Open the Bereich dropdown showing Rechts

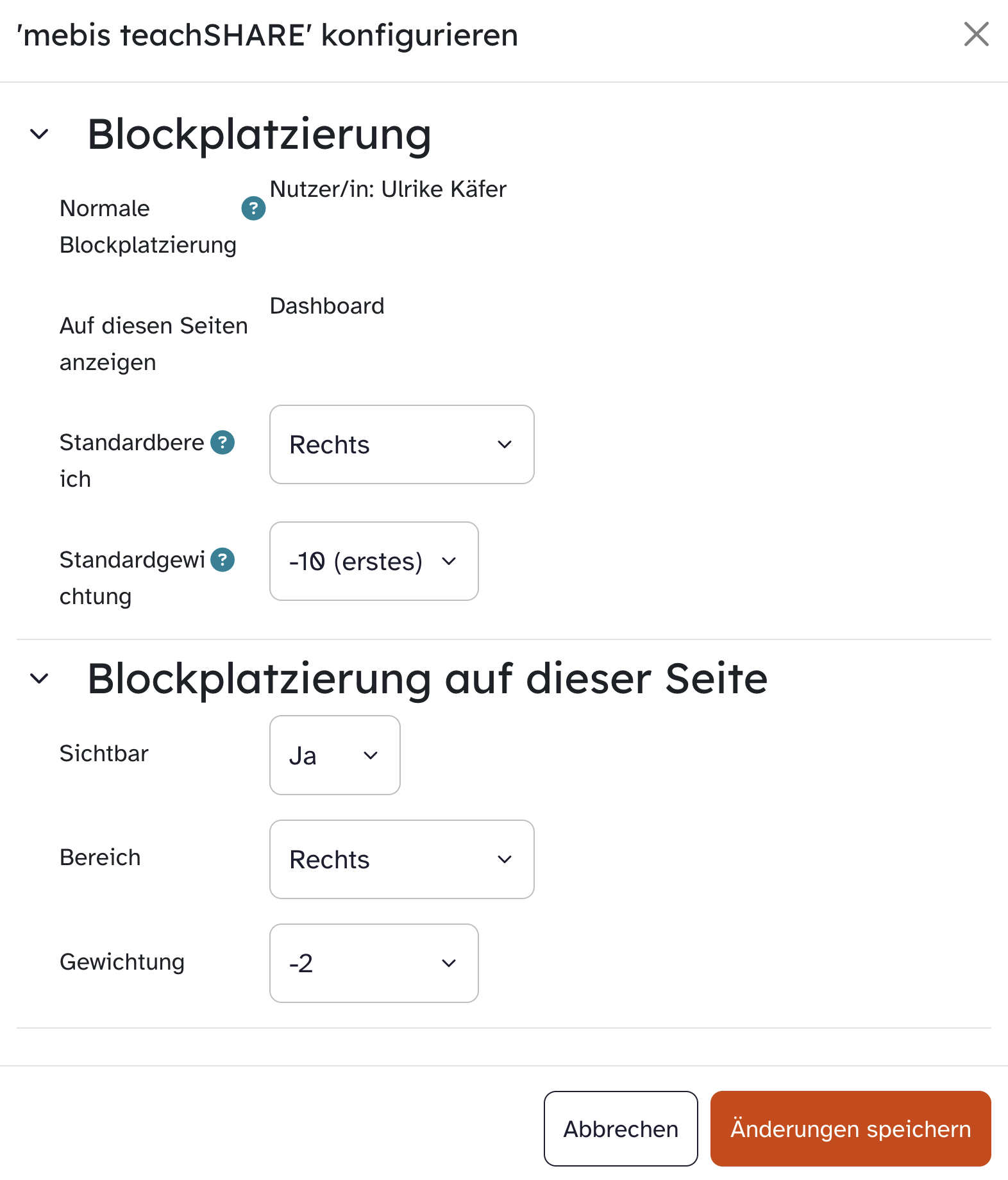[401, 859]
